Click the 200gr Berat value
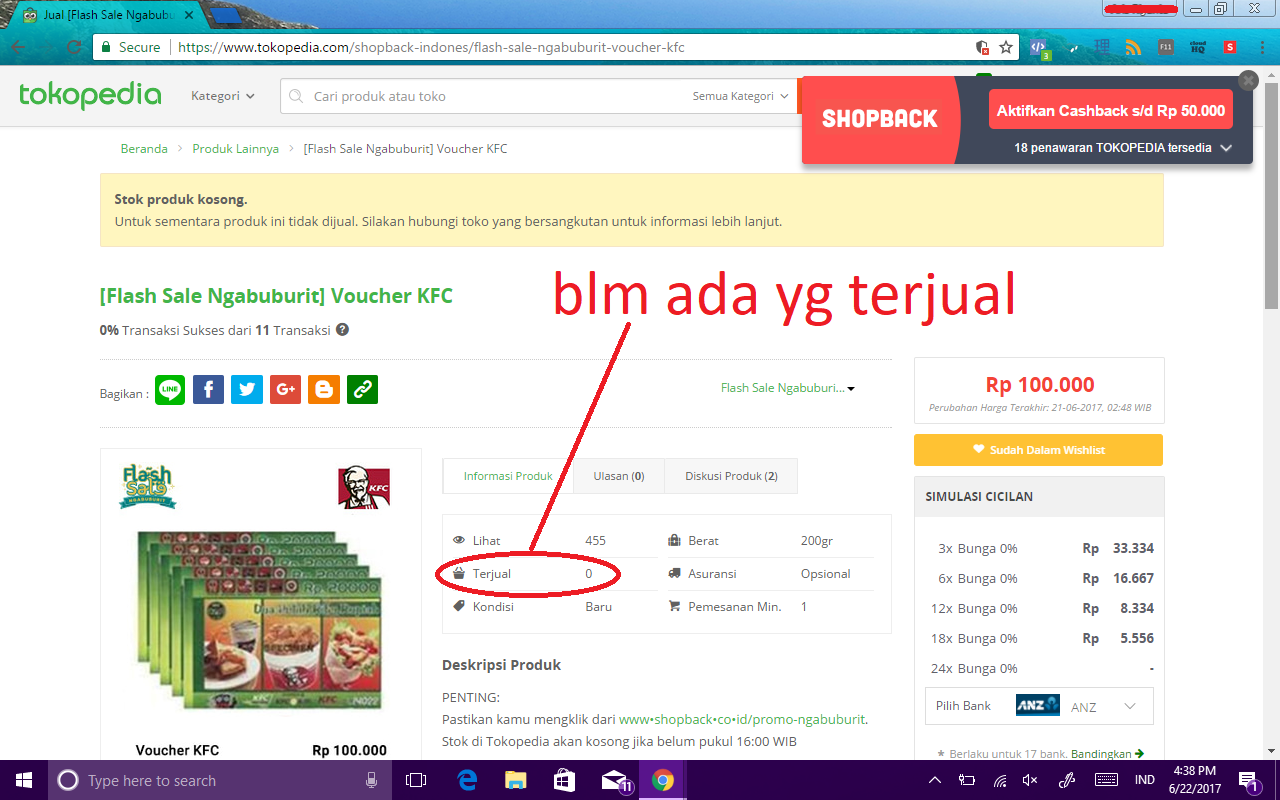The height and width of the screenshot is (800, 1280). (x=817, y=541)
